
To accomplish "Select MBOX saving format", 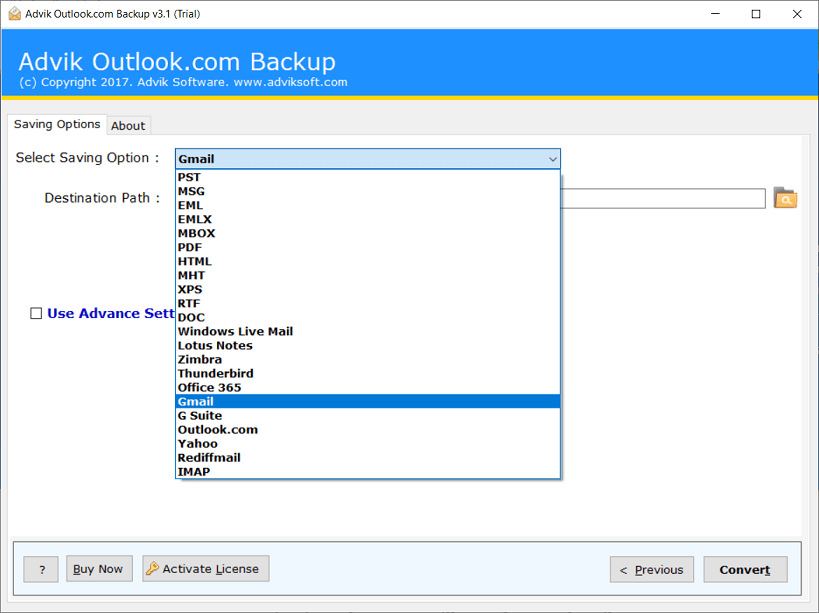I will pos(196,233).
